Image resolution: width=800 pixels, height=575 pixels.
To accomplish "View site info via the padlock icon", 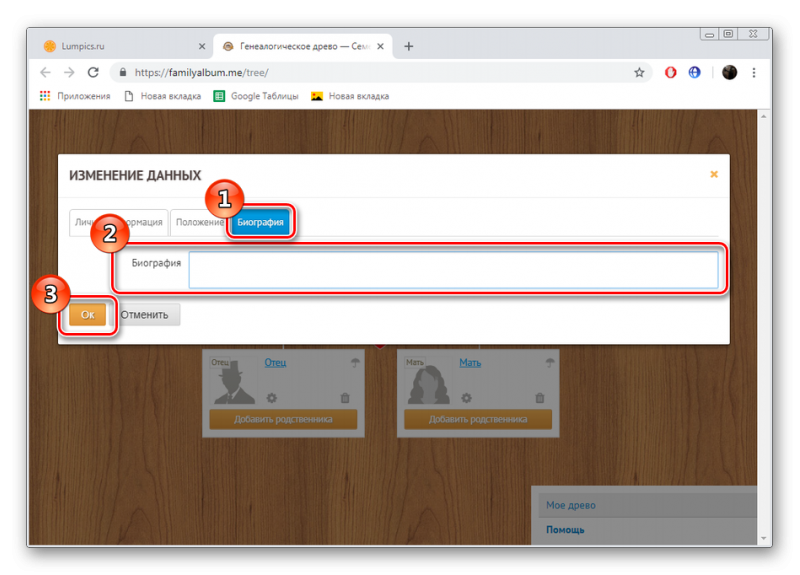I will coord(122,72).
